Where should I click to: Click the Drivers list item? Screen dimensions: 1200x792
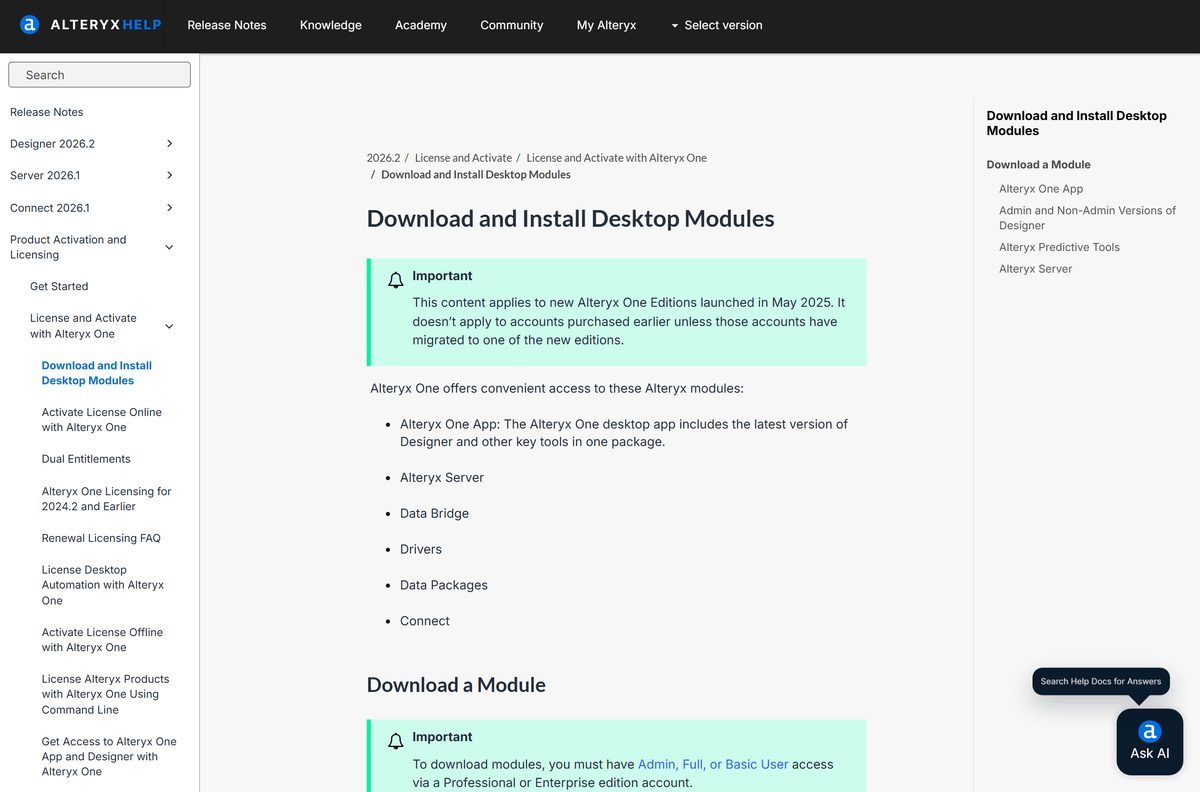coord(421,549)
